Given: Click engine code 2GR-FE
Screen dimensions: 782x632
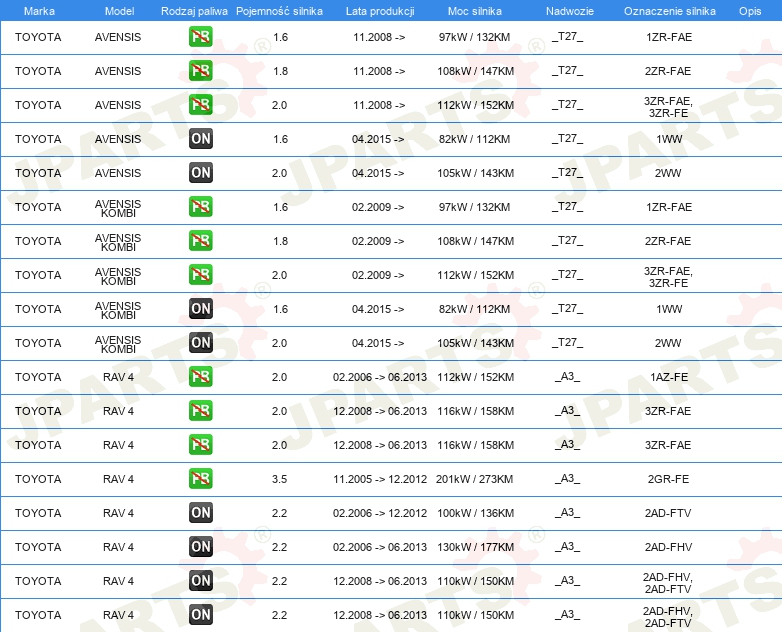Looking at the screenshot, I should coord(668,479).
